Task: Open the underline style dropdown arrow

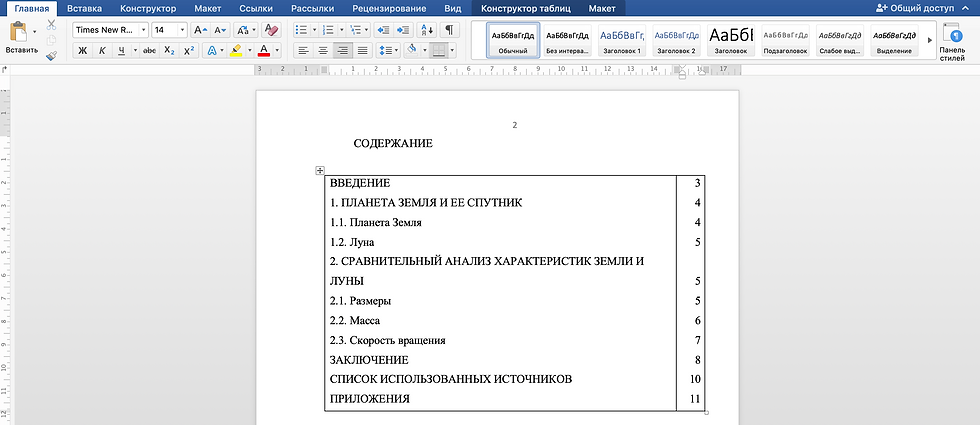Action: coord(134,51)
